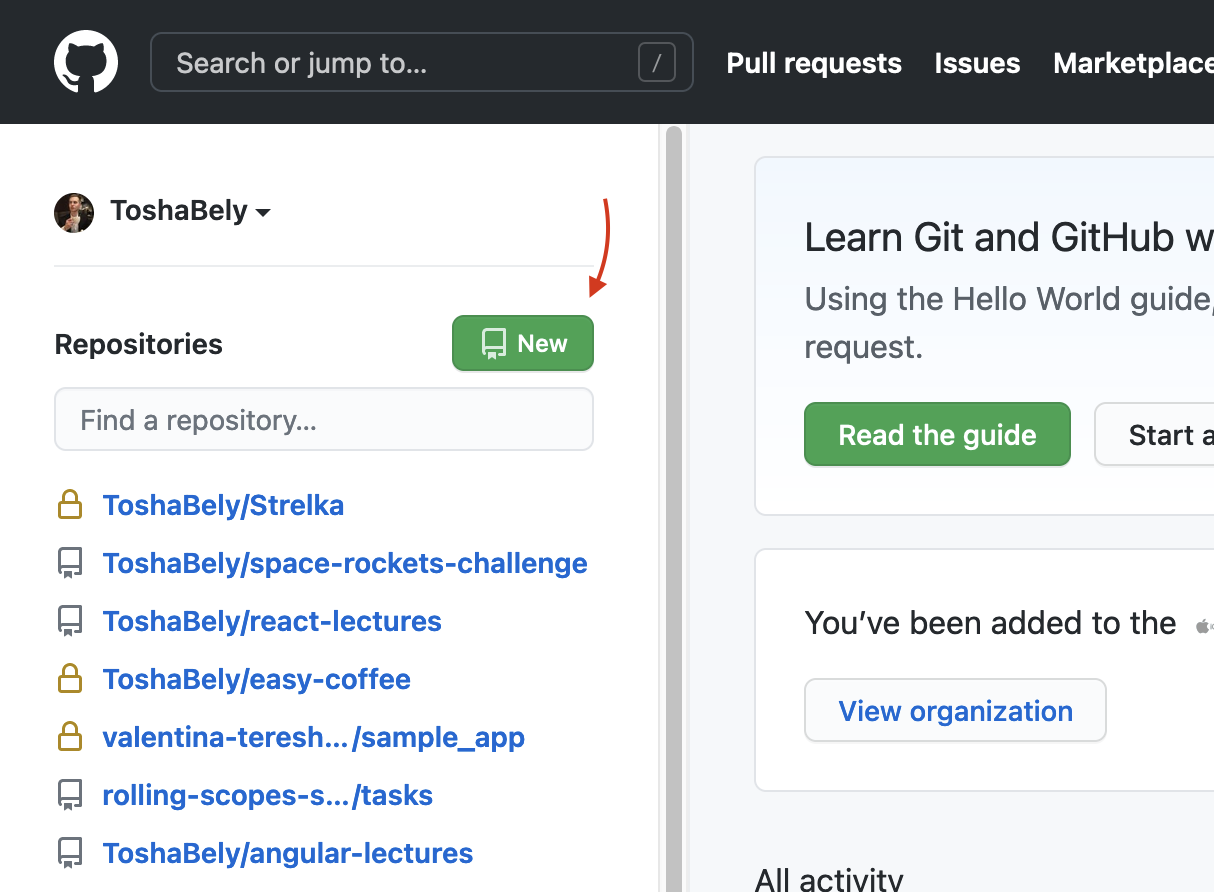Viewport: 1214px width, 892px height.
Task: Click the slash shortcut icon in search
Action: coord(657,64)
